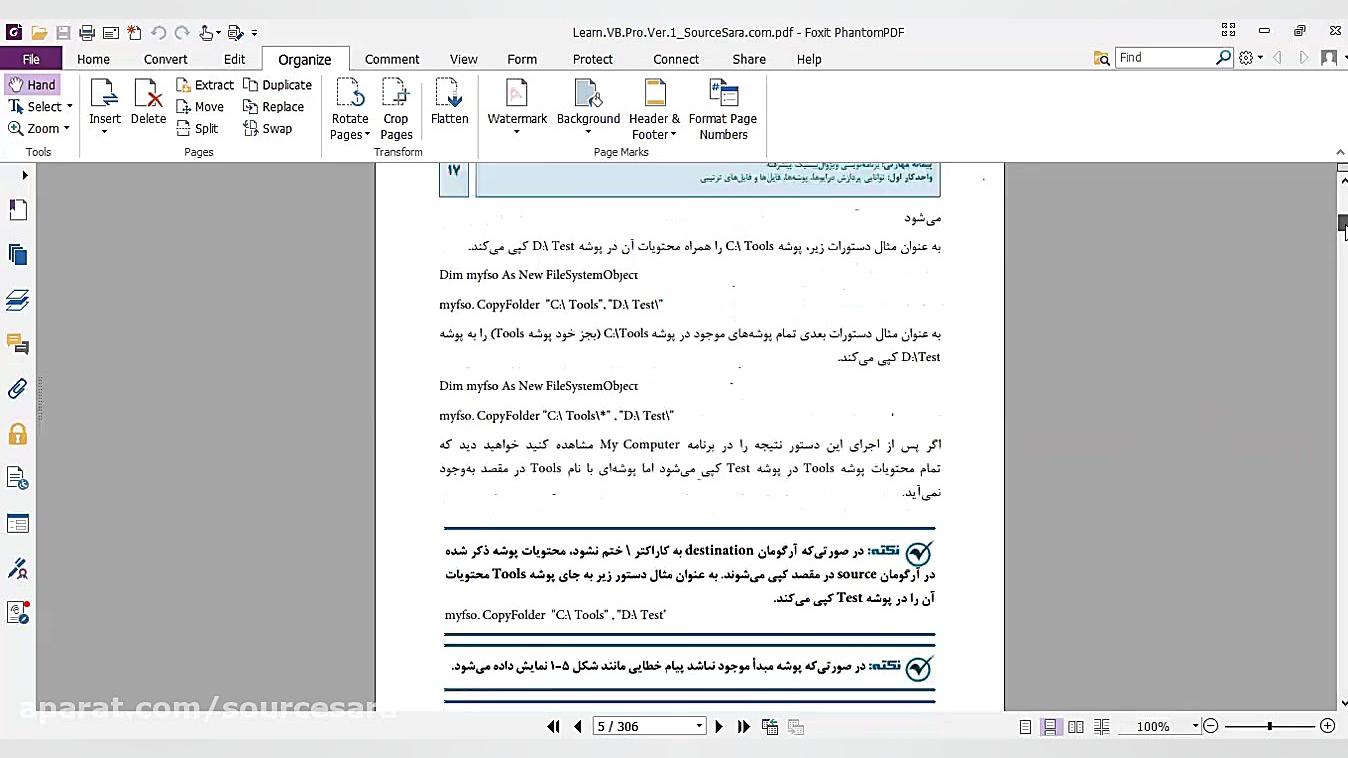Open page number 5 / 306 dropdown
The width and height of the screenshot is (1348, 758).
[x=699, y=727]
